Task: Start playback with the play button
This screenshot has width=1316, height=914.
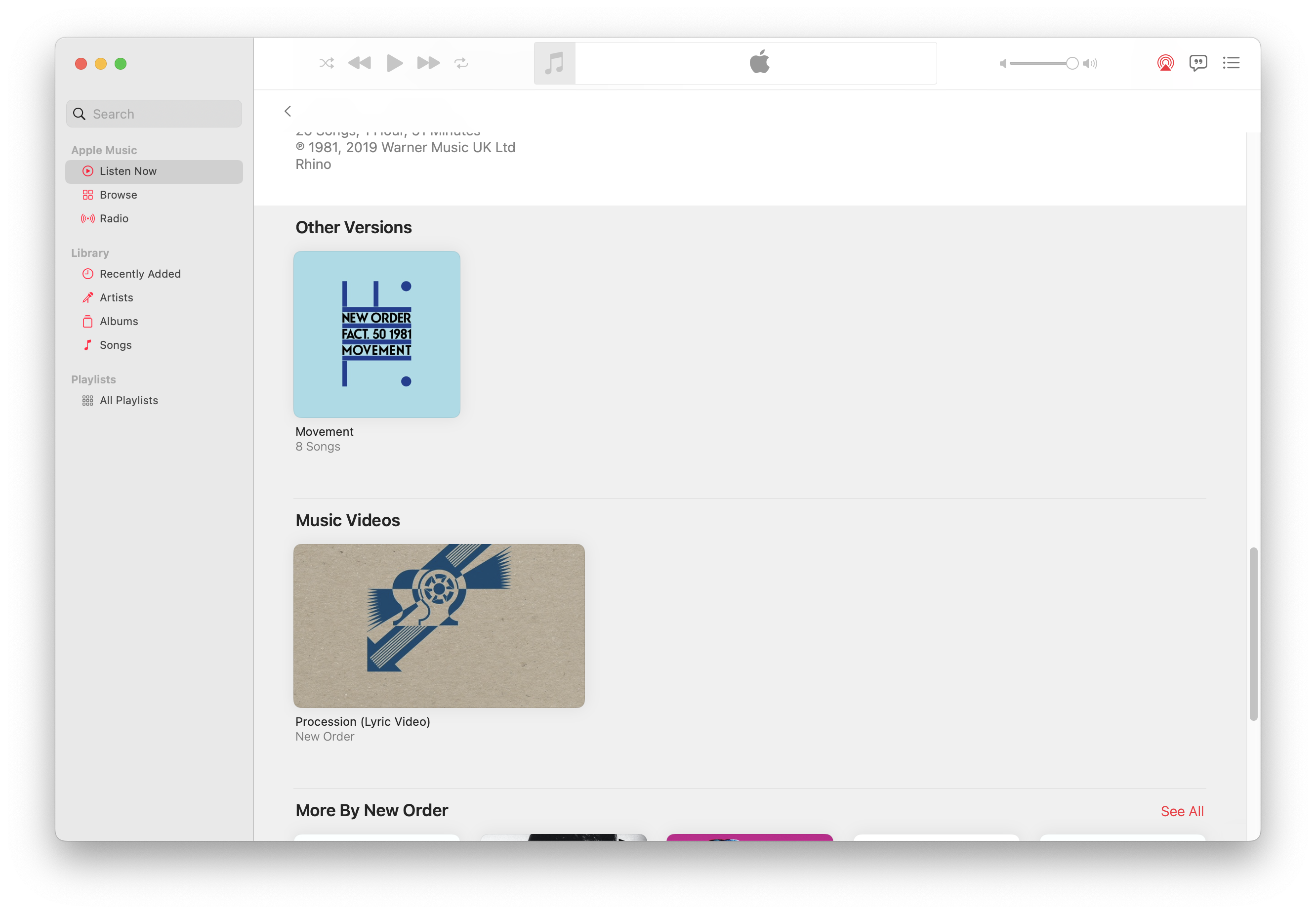Action: [395, 63]
